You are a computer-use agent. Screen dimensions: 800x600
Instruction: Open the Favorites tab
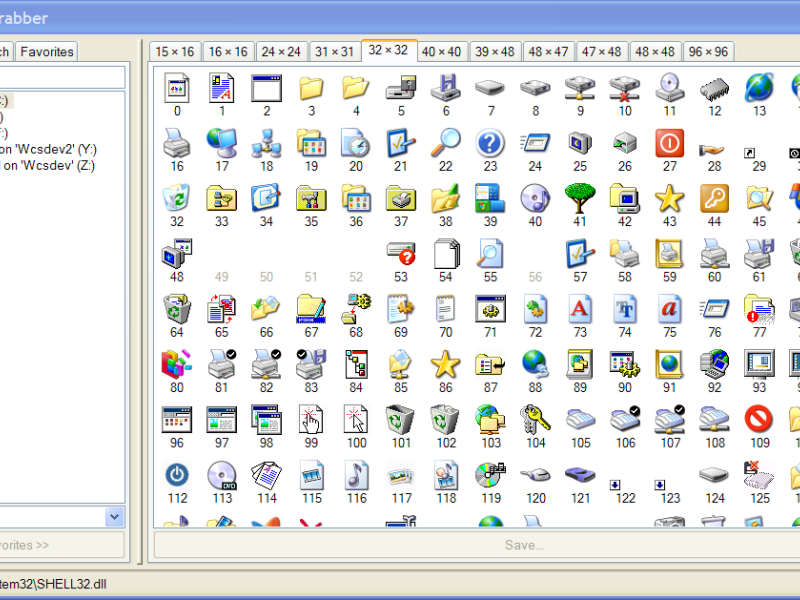click(x=47, y=52)
